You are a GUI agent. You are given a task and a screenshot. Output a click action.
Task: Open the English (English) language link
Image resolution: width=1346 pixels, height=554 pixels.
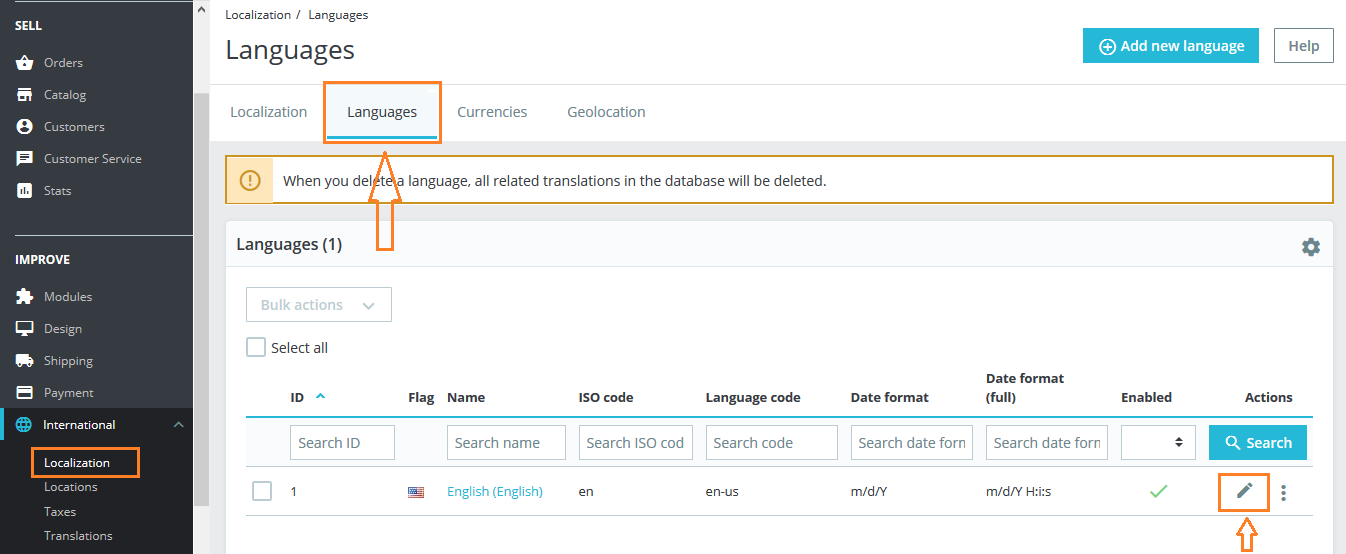pos(494,491)
